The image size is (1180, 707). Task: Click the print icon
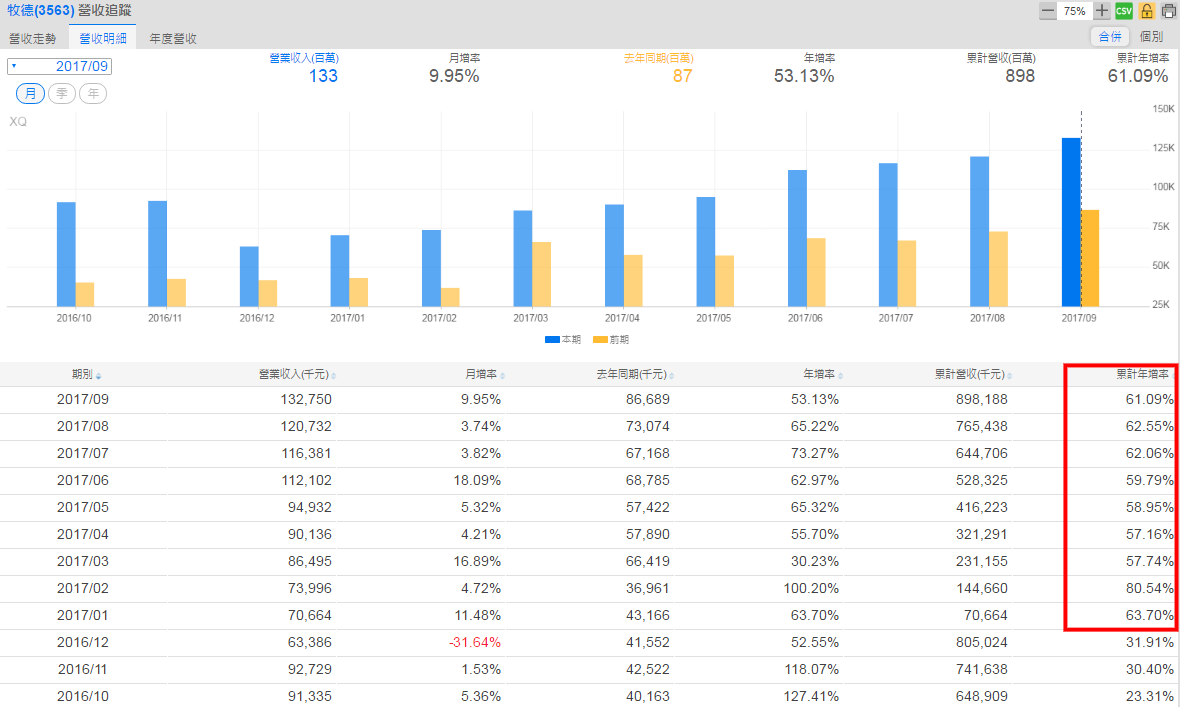[x=1169, y=11]
